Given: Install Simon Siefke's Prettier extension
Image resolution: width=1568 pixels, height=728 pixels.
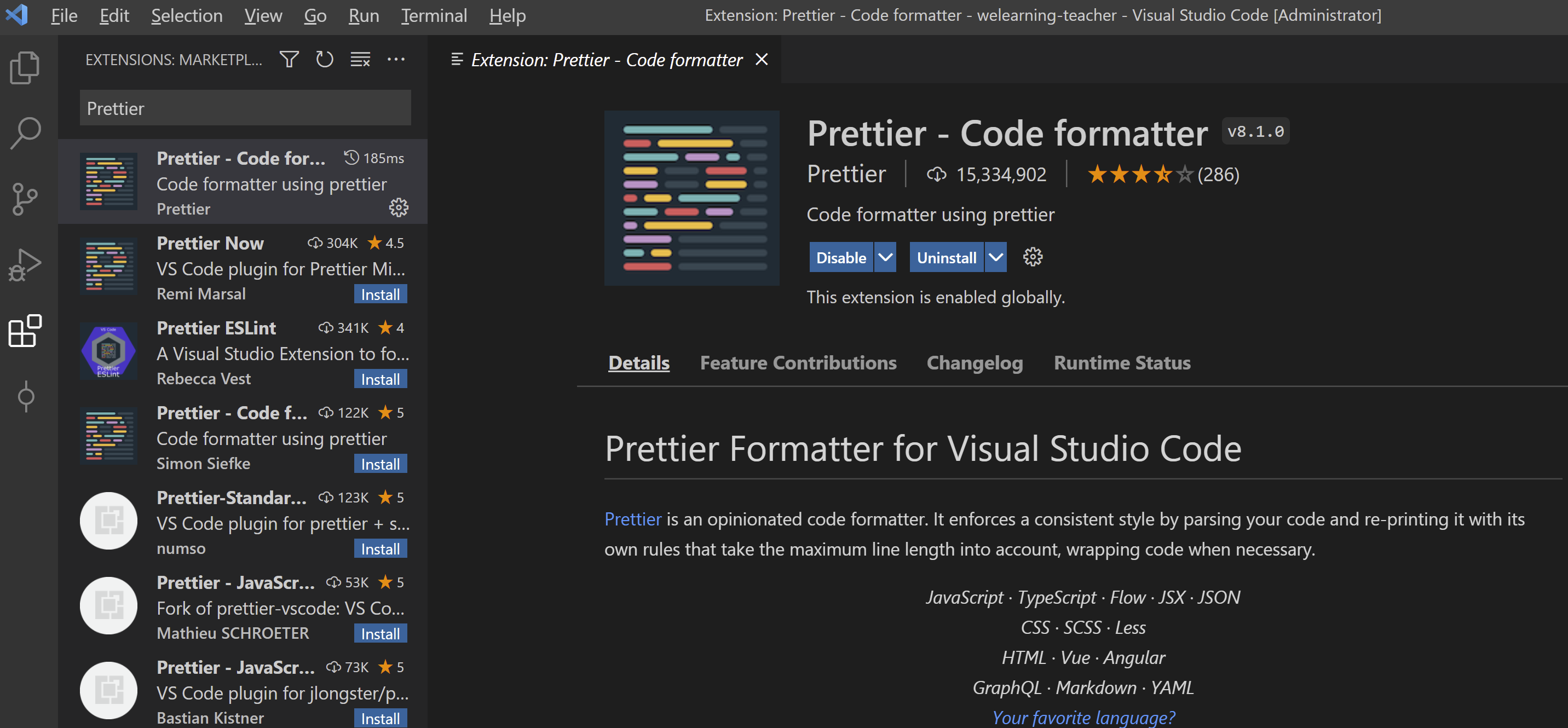Looking at the screenshot, I should 381,464.
